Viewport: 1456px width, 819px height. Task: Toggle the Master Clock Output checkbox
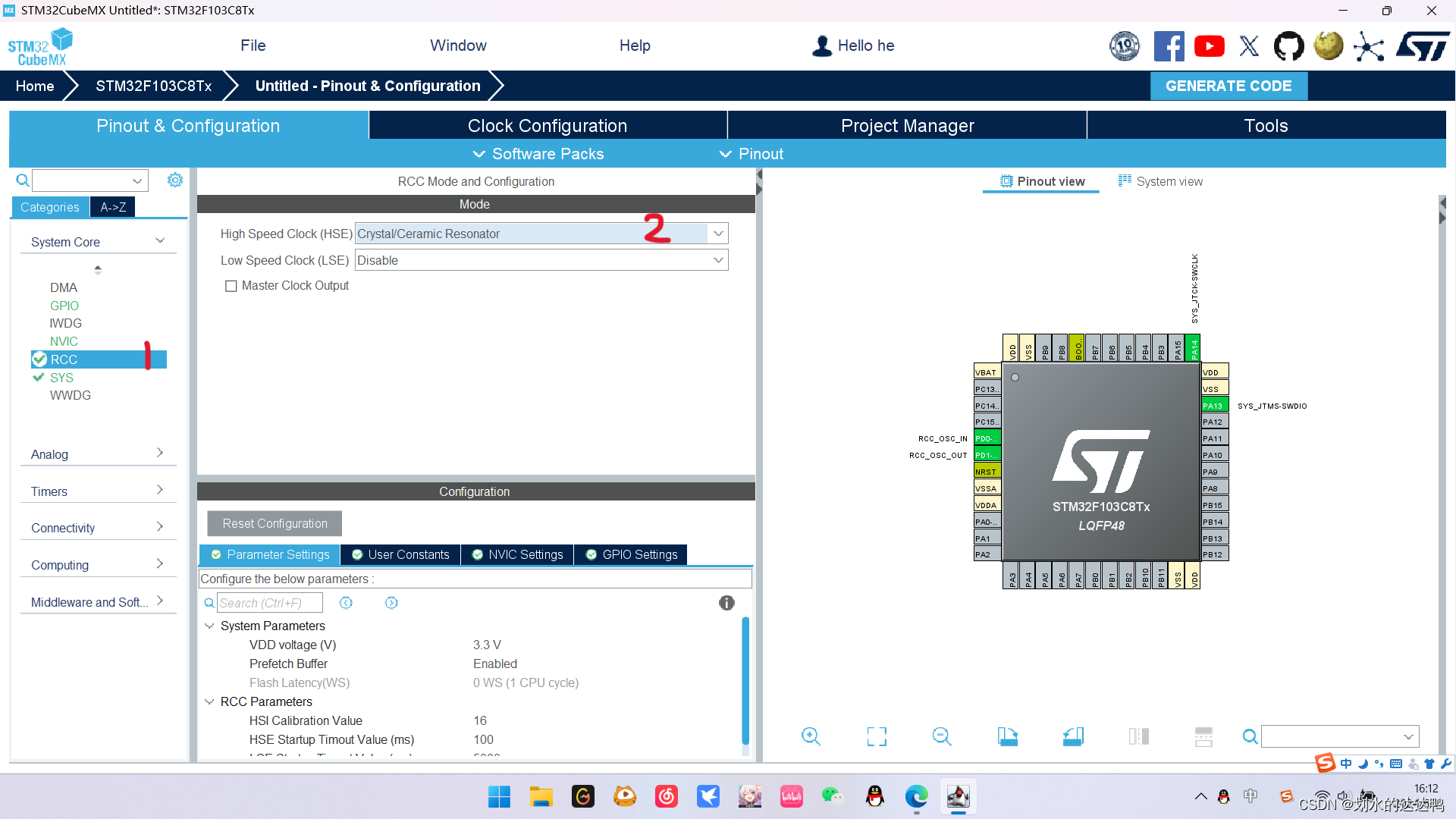click(231, 285)
